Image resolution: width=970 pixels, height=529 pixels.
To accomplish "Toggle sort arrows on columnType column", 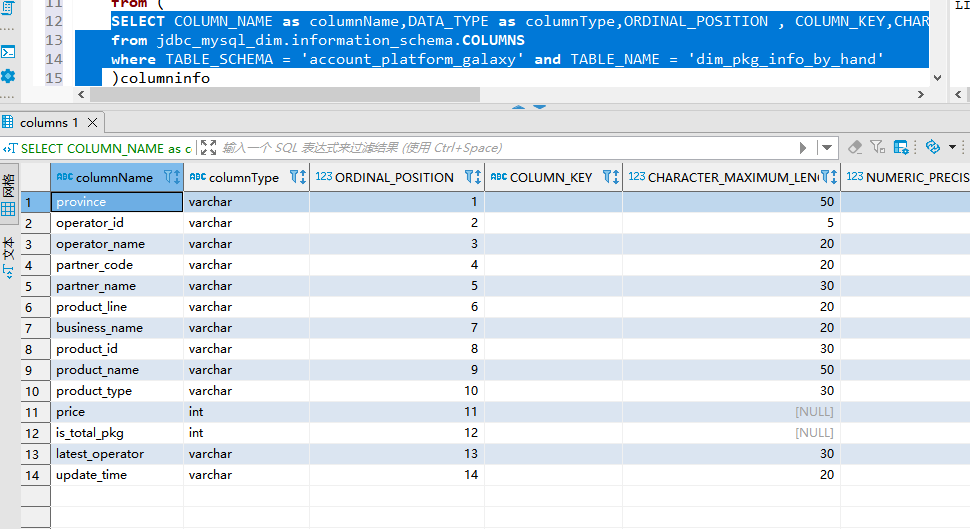I will [x=303, y=177].
